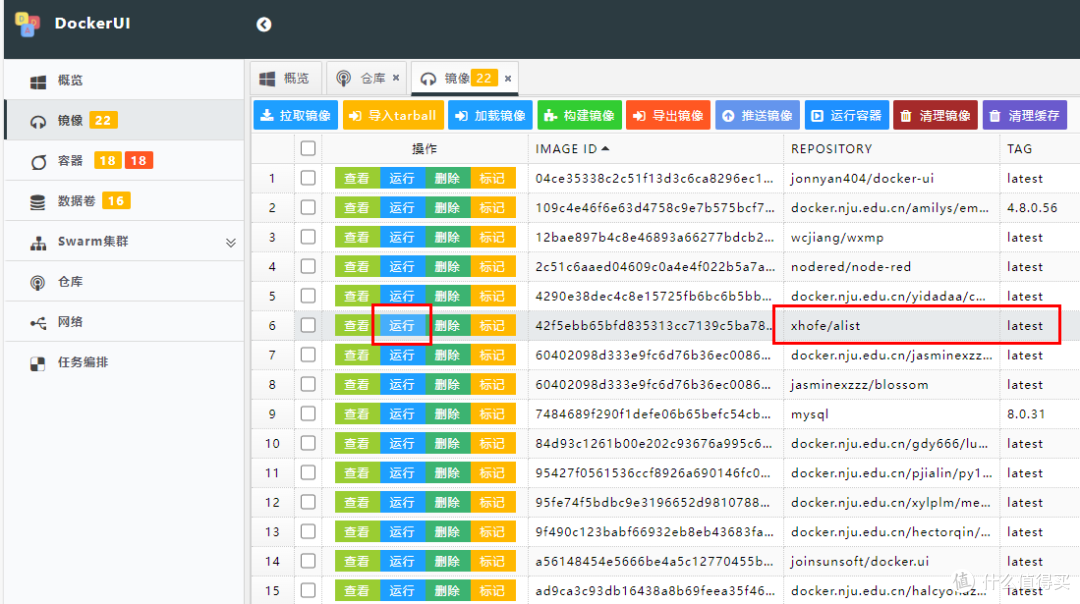The height and width of the screenshot is (604, 1080).
Task: Click the 拉取镜像 pull image button
Action: click(295, 114)
